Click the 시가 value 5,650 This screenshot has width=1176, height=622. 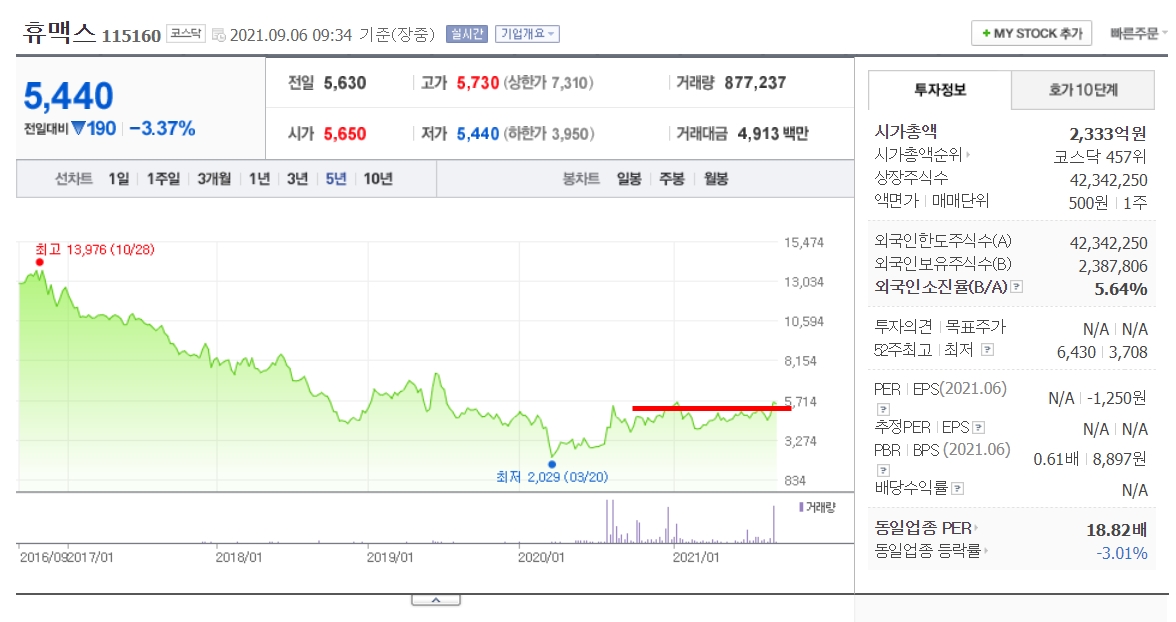345,134
